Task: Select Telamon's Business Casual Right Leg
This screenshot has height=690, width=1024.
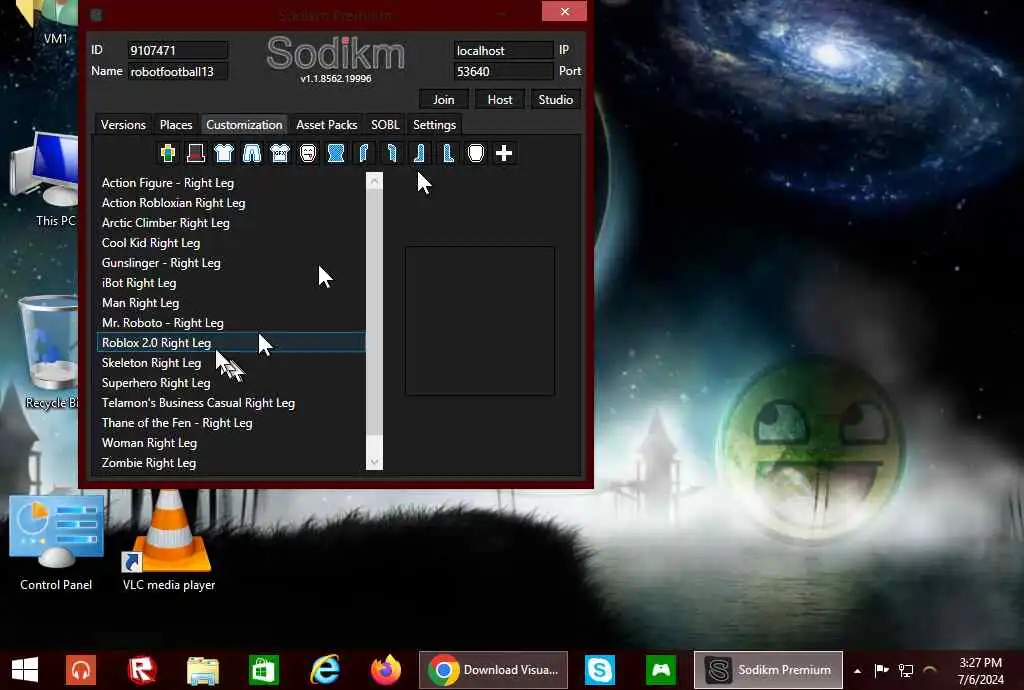Action: click(x=231, y=403)
